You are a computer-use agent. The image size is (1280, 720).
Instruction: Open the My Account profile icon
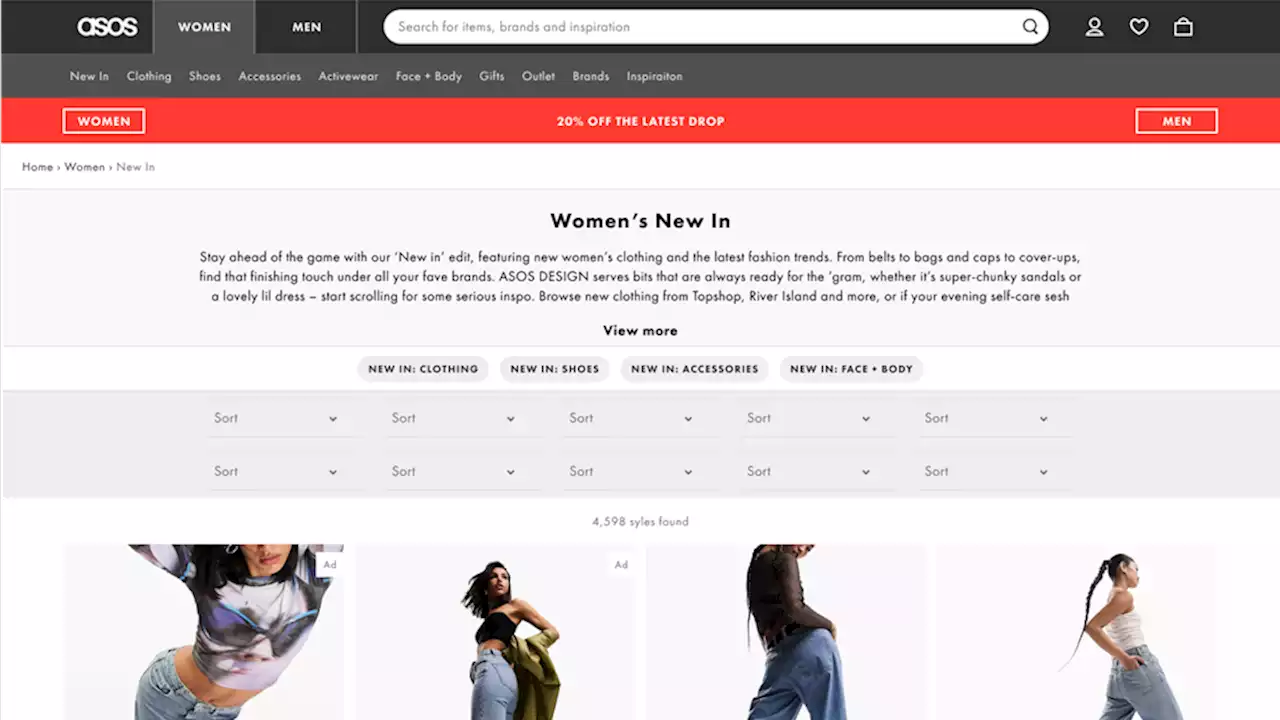coord(1095,27)
